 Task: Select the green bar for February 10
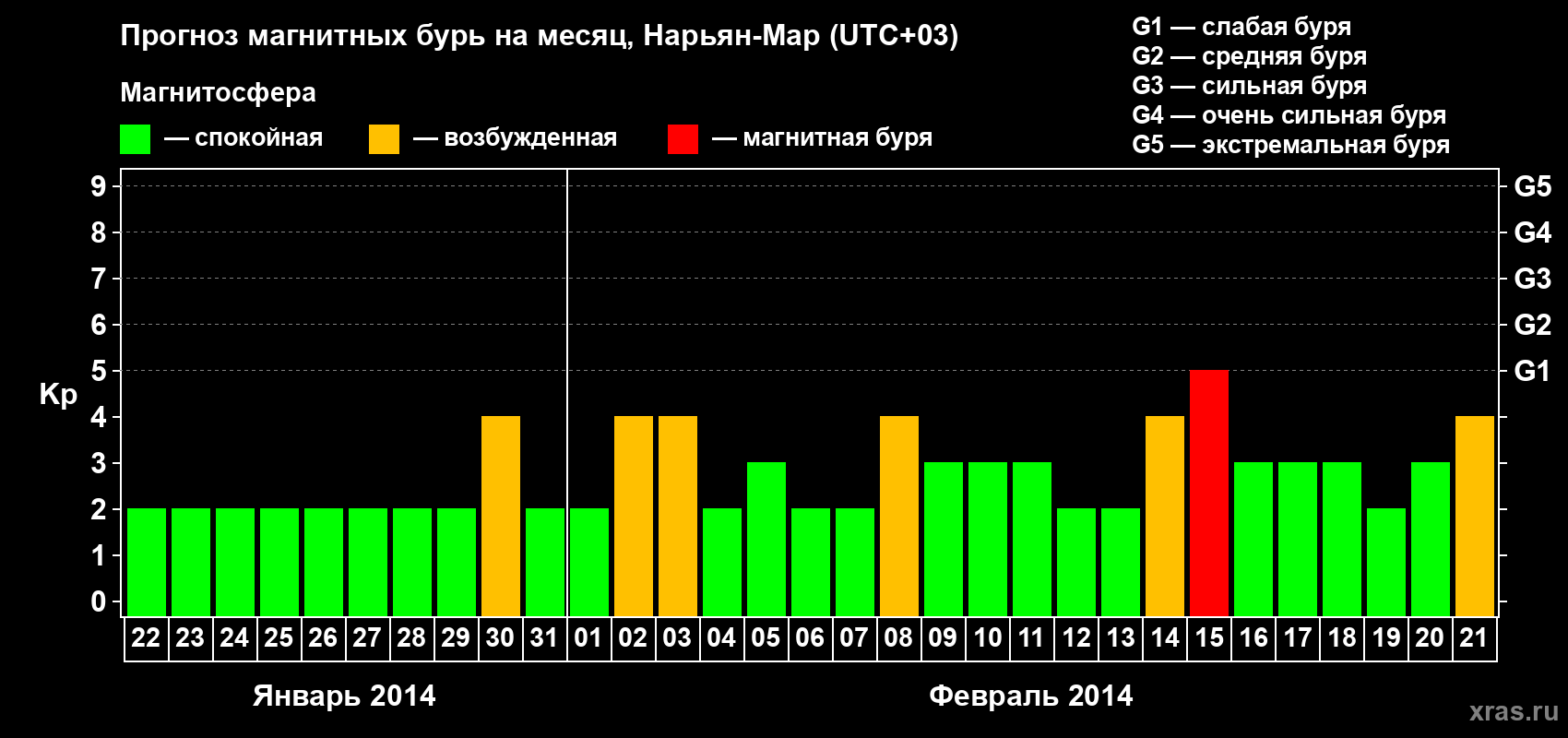click(988, 539)
